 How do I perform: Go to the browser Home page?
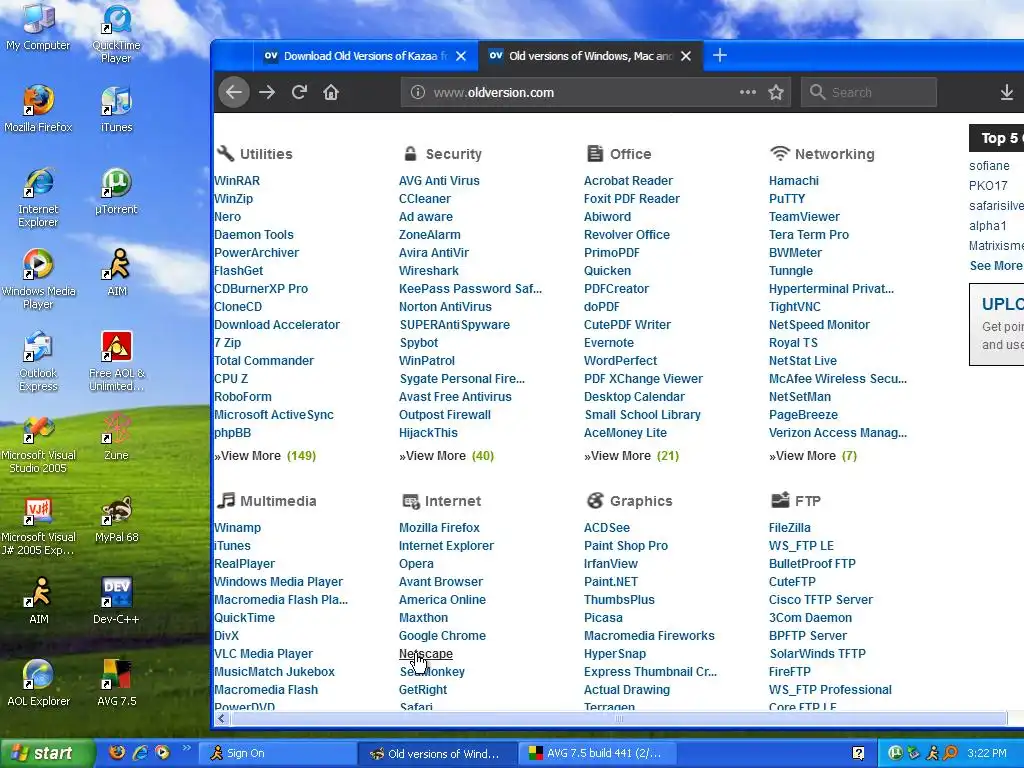[x=331, y=92]
